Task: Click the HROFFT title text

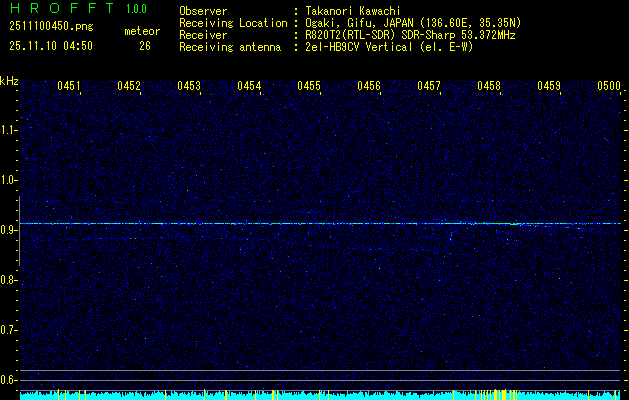Action: (55, 9)
